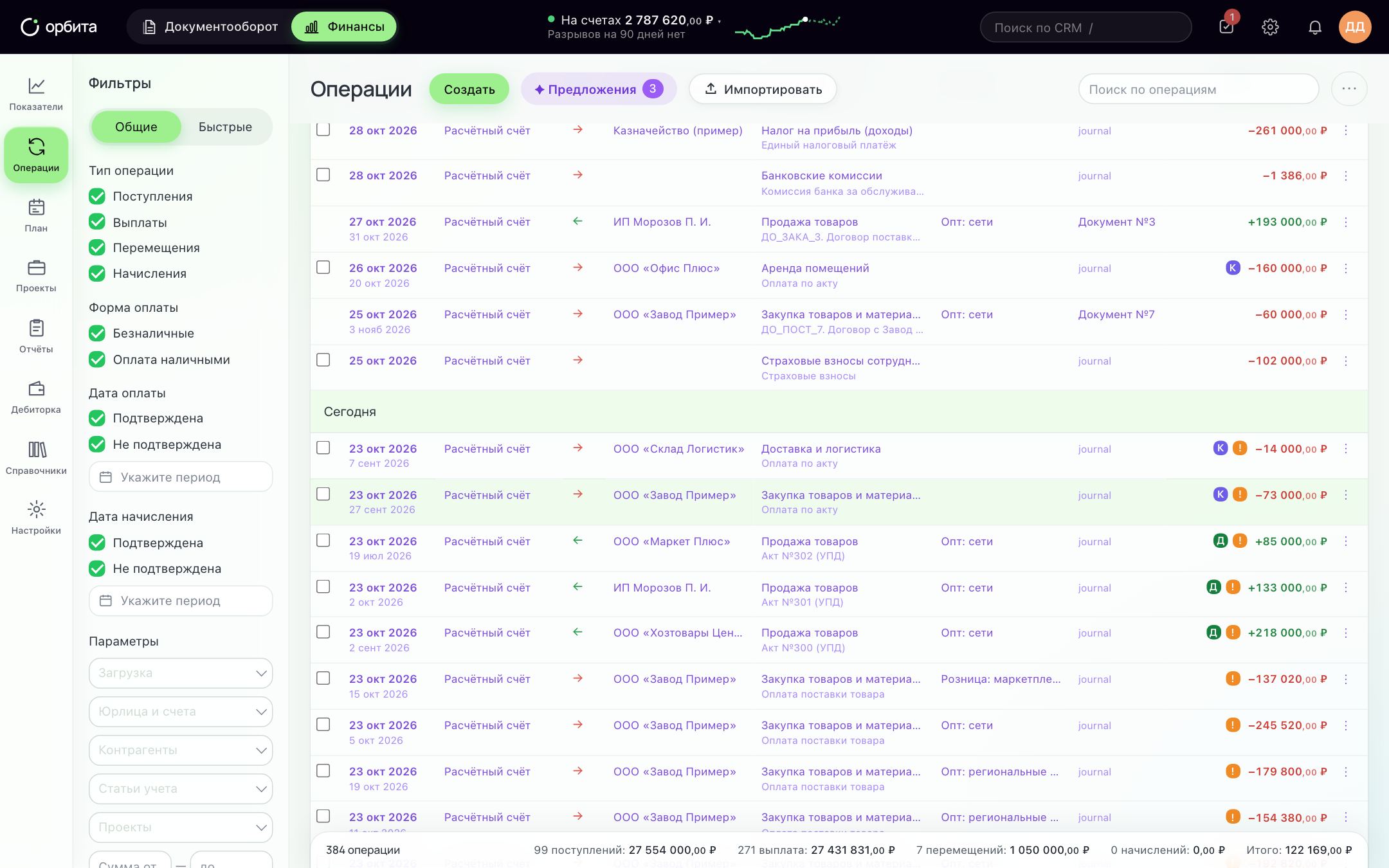This screenshot has width=1389, height=868.
Task: Open row menu for Казначейство −261 000 operation
Action: coord(1346,131)
